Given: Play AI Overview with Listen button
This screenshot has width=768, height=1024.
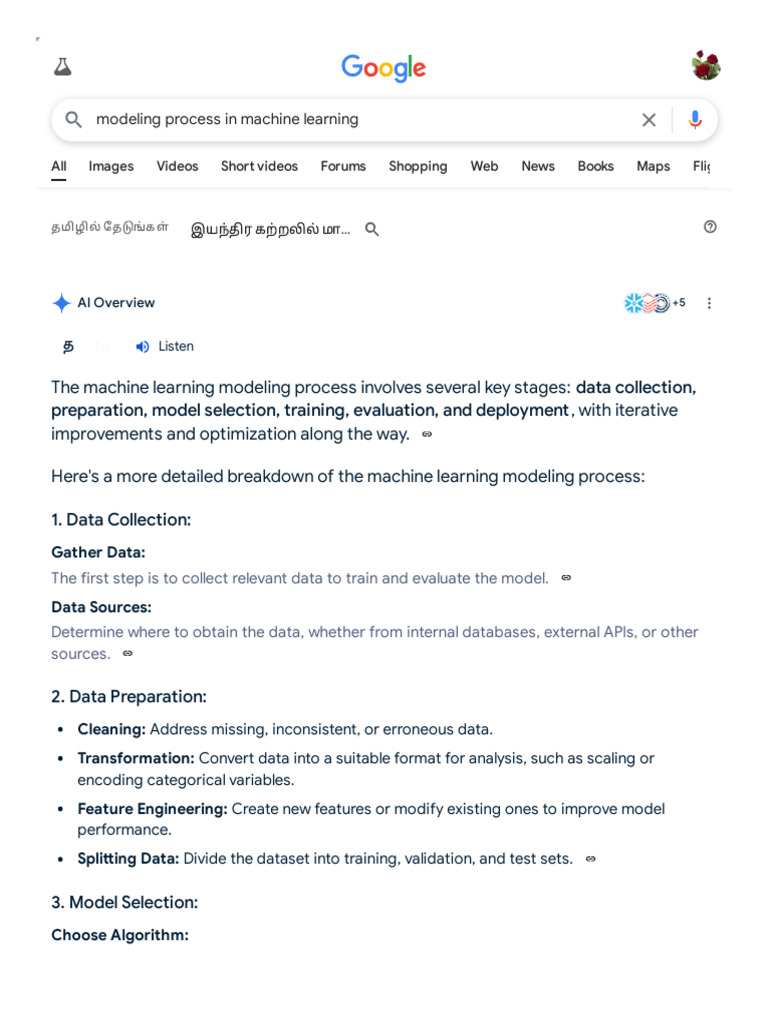Looking at the screenshot, I should click(x=165, y=346).
